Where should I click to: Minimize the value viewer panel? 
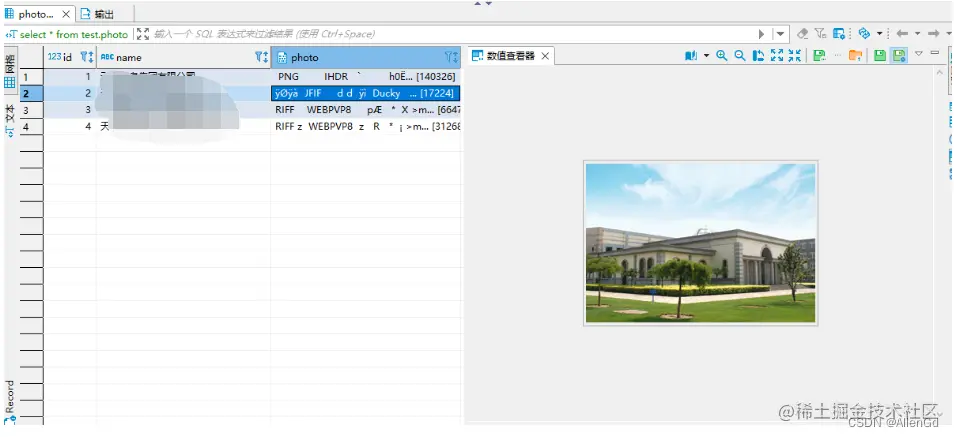935,53
